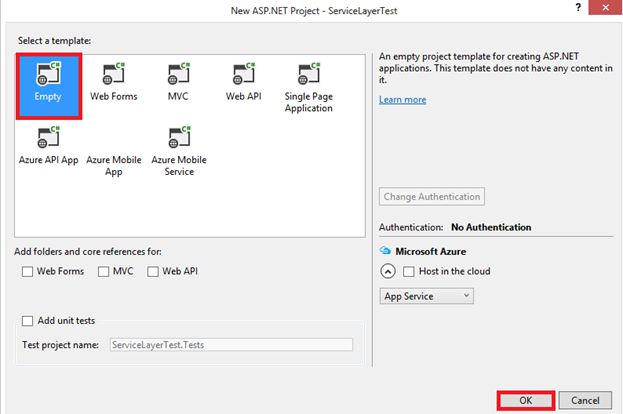This screenshot has width=623, height=414.
Task: Select the Empty project template
Action: (x=49, y=86)
